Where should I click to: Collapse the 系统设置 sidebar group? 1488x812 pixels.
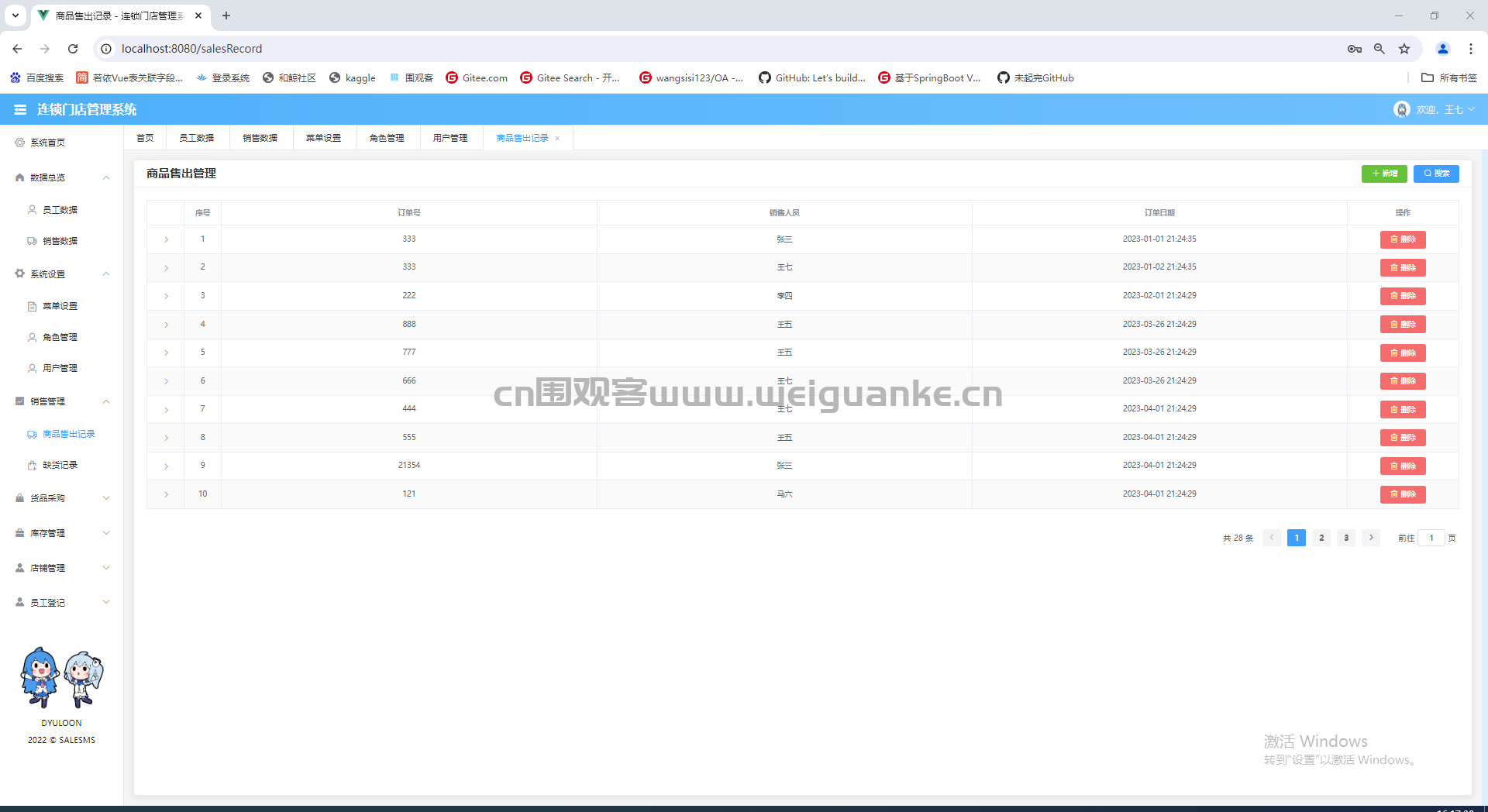(x=62, y=274)
